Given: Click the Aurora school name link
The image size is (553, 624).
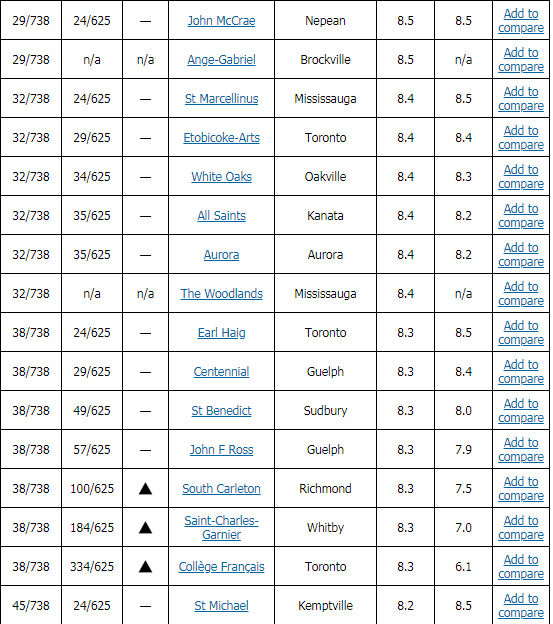Looking at the screenshot, I should coord(221,255).
